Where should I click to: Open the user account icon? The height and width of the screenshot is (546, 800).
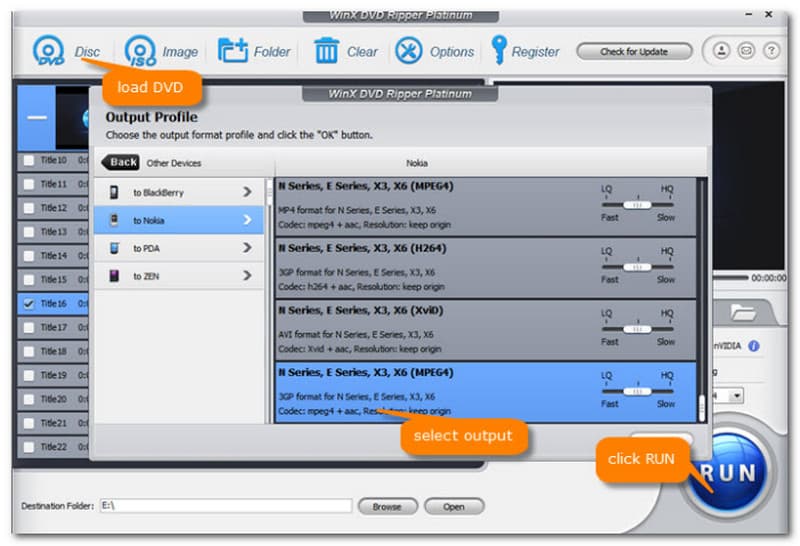[x=721, y=51]
